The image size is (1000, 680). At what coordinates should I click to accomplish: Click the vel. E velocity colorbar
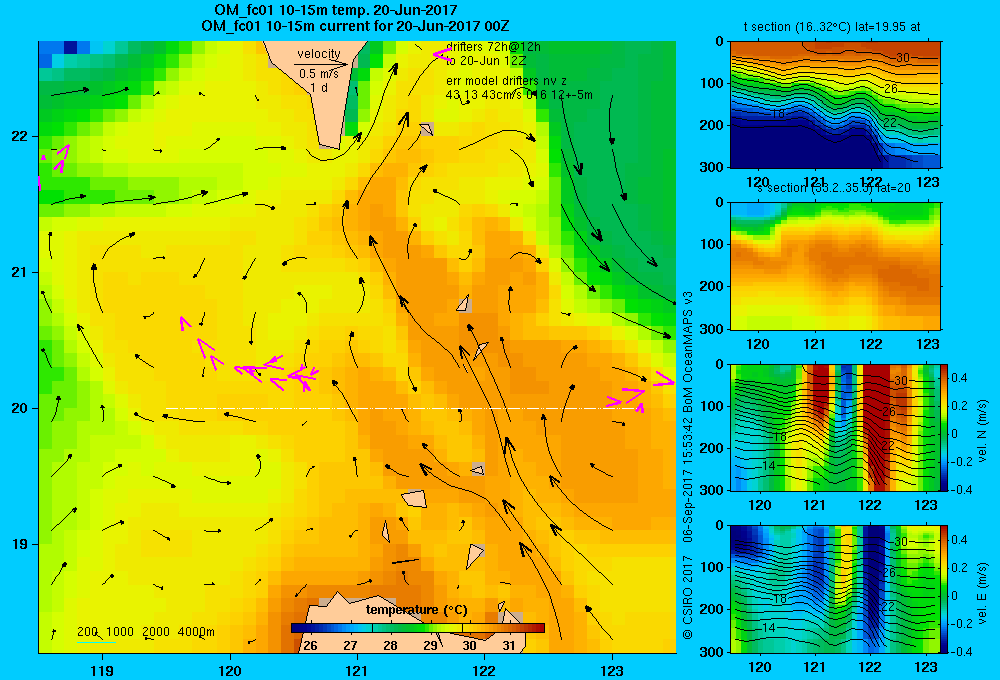(x=945, y=589)
